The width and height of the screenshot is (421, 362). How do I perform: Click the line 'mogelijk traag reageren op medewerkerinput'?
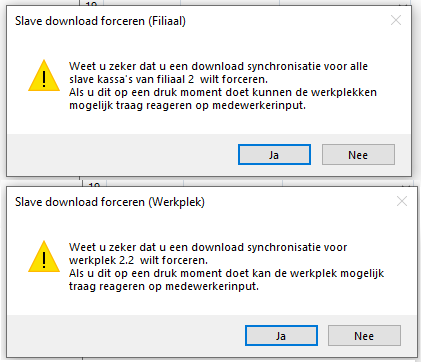pyautogui.click(x=187, y=105)
